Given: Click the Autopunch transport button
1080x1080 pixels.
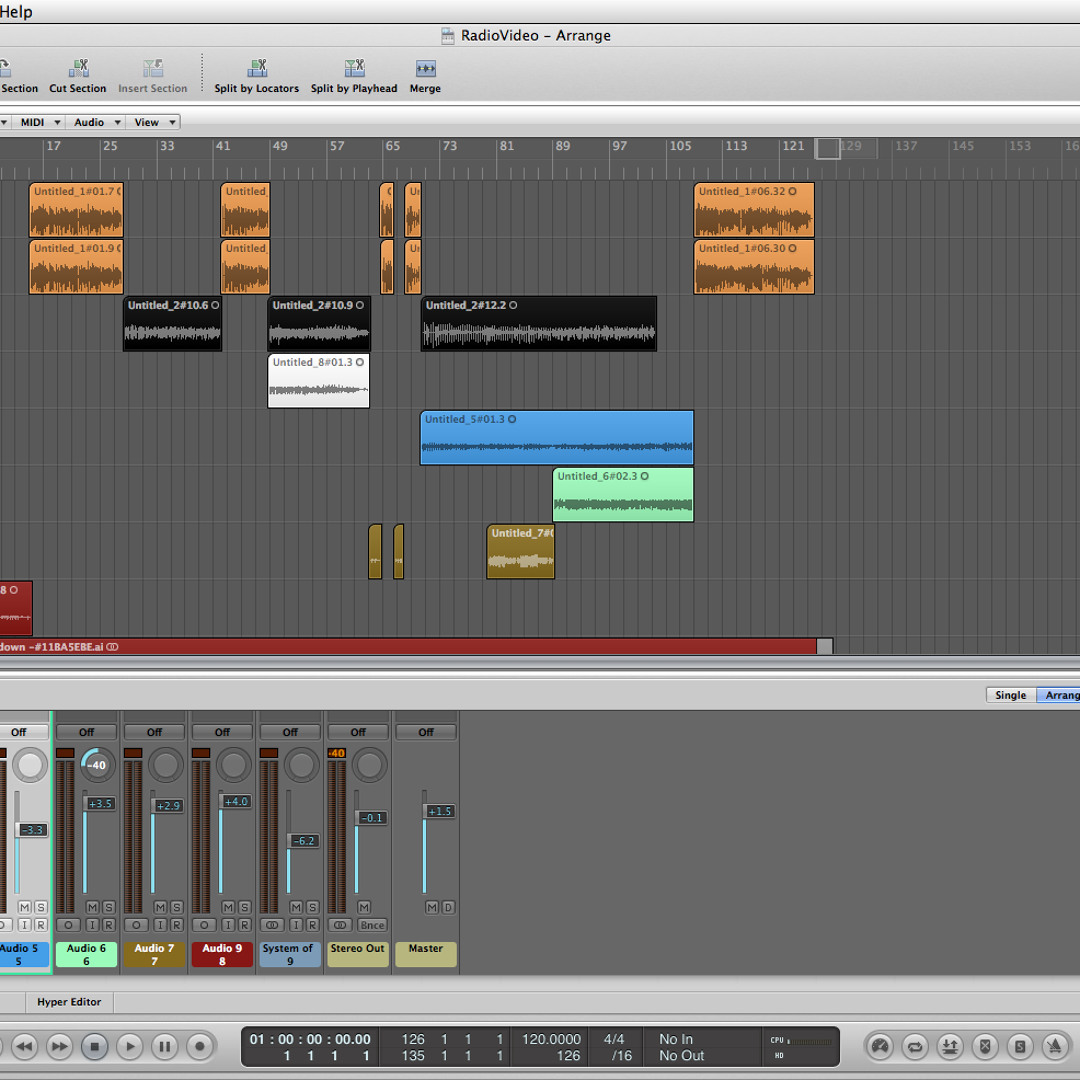Looking at the screenshot, I should point(950,1047).
